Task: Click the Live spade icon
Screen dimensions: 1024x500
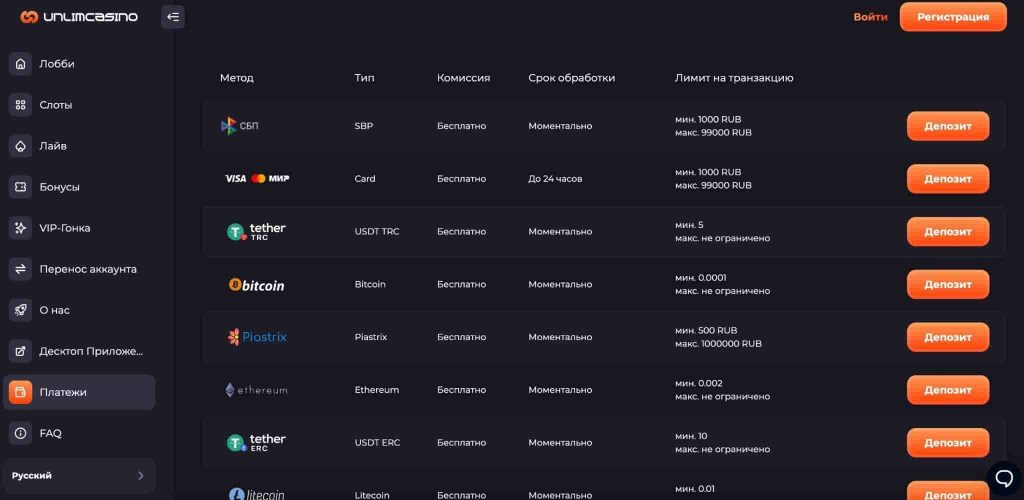Action: 20,146
